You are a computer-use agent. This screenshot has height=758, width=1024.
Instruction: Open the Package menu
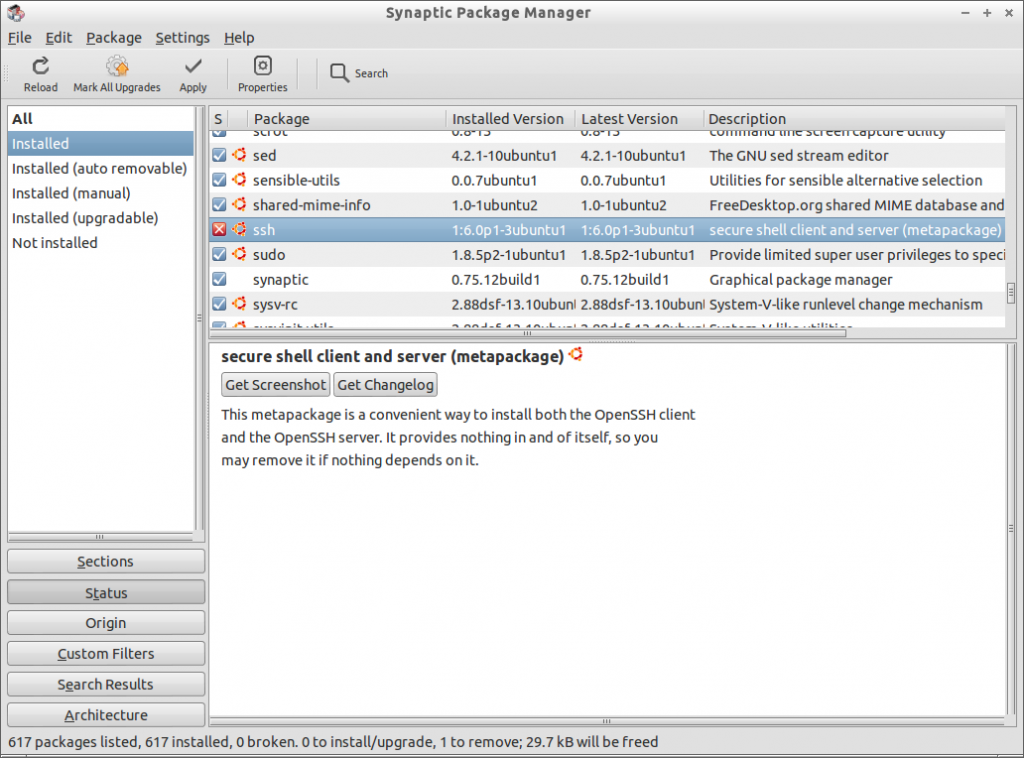[113, 38]
